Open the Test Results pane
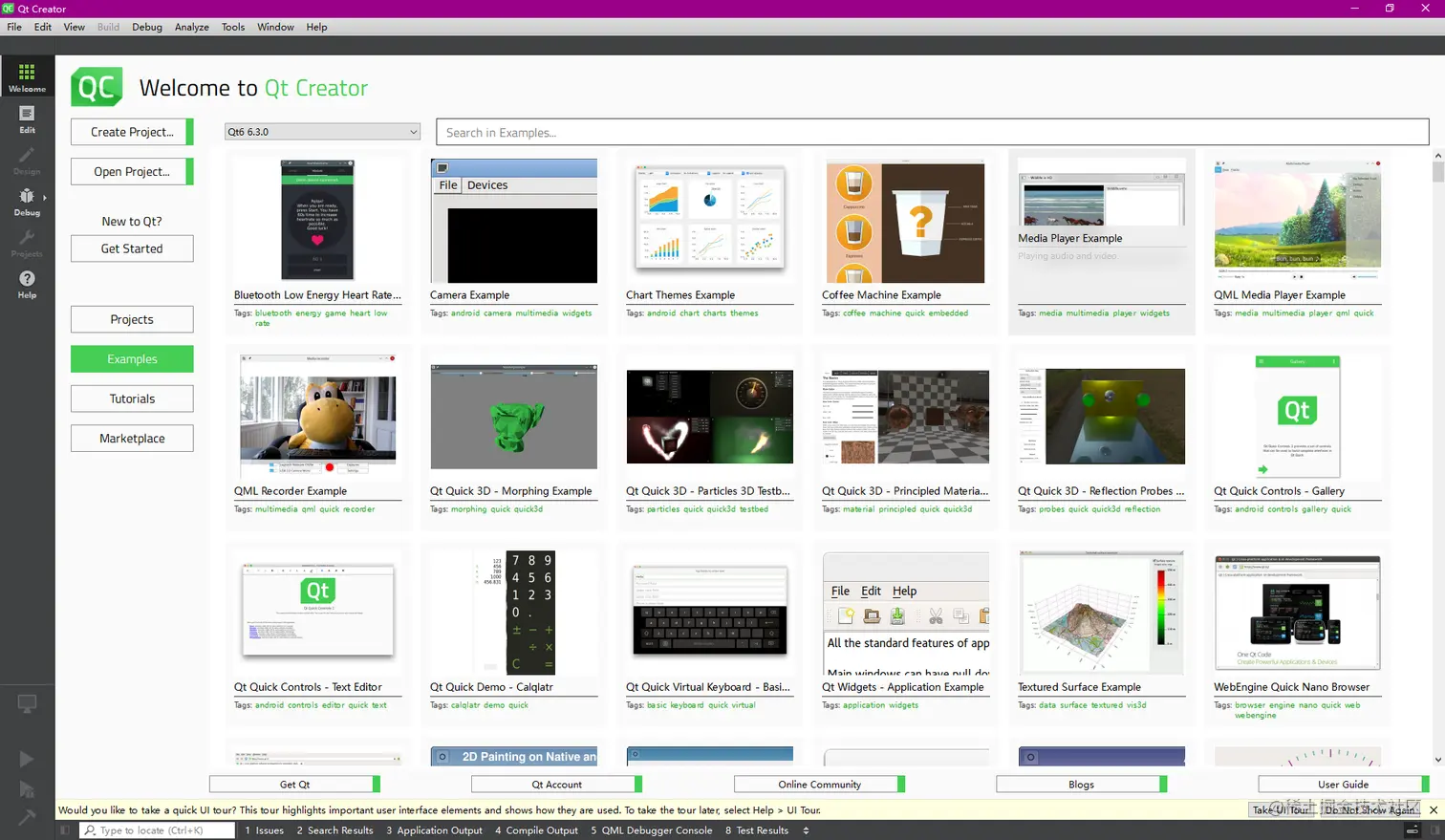1445x840 pixels. pyautogui.click(x=757, y=830)
